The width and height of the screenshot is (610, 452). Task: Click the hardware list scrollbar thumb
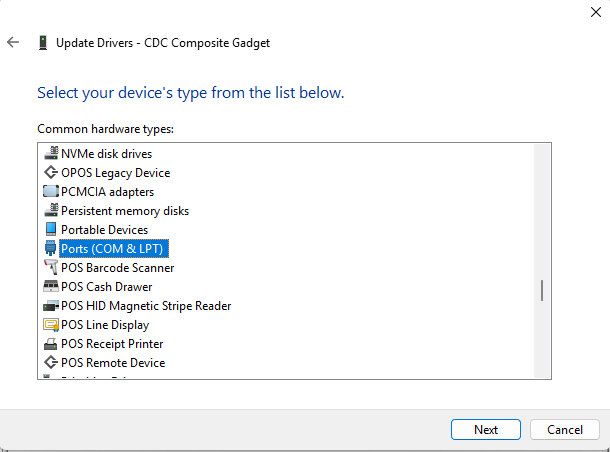[x=542, y=291]
